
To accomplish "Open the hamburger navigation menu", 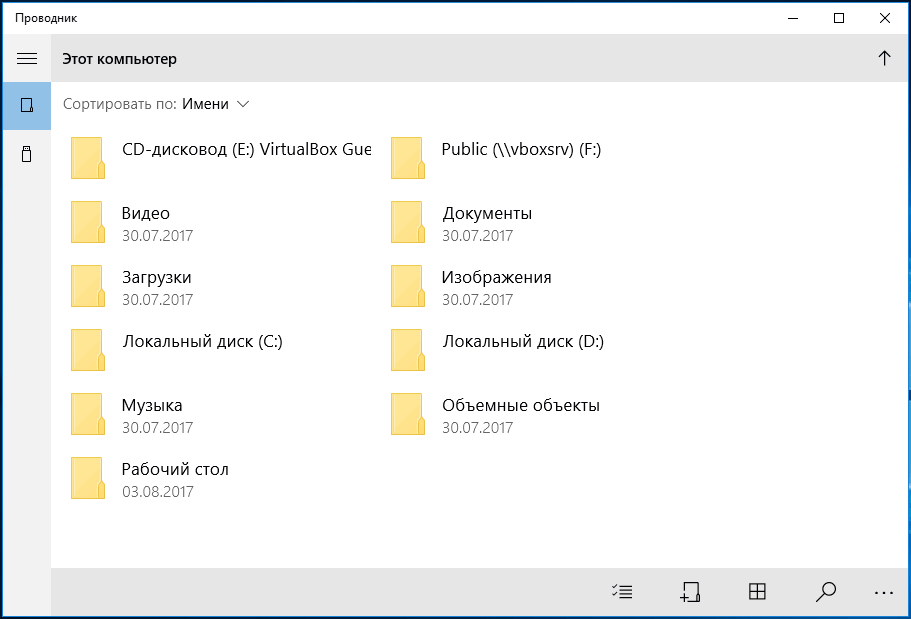I will [27, 59].
